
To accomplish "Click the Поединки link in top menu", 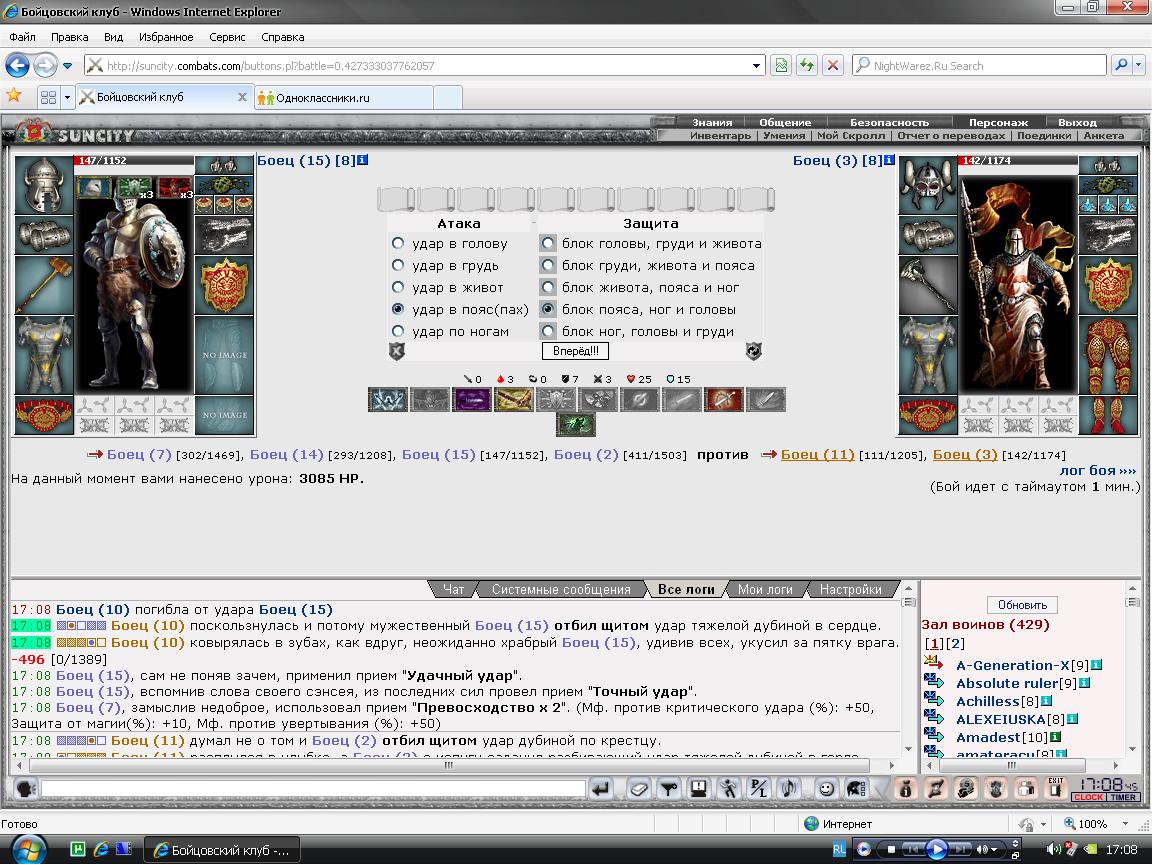I will 1046,135.
